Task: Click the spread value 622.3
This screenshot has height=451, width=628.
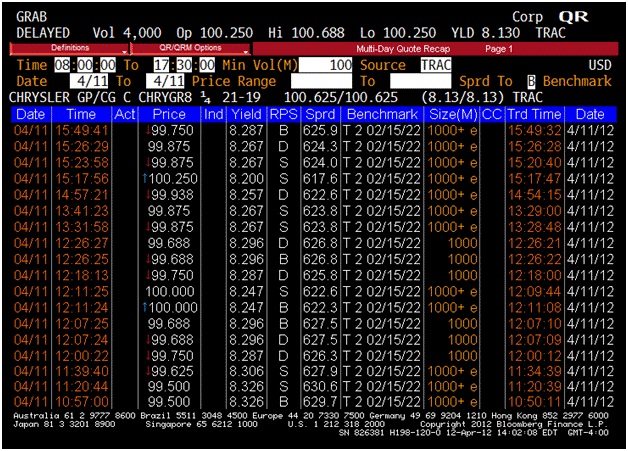Action: pos(320,308)
